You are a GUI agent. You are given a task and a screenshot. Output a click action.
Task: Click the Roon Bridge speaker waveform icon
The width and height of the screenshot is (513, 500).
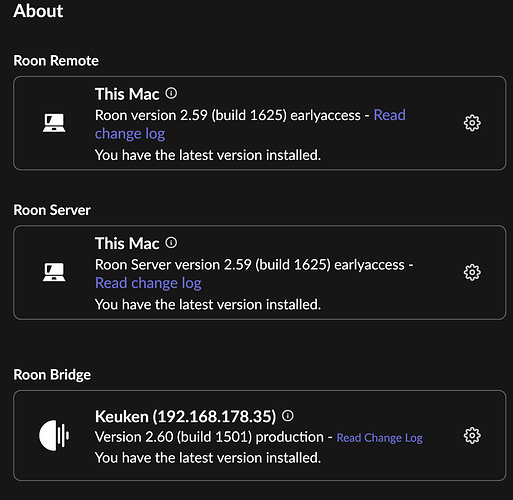point(54,435)
